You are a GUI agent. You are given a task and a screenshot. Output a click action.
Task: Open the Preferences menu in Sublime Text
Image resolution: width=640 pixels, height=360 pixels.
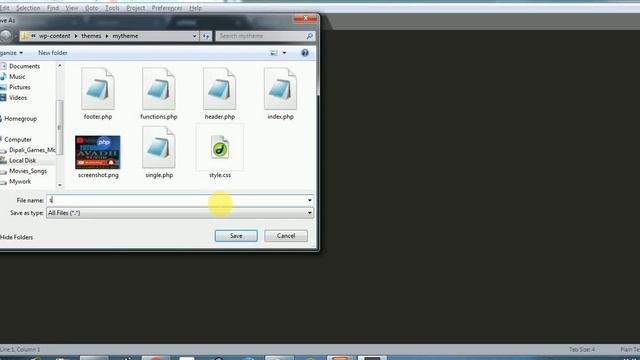(x=167, y=8)
